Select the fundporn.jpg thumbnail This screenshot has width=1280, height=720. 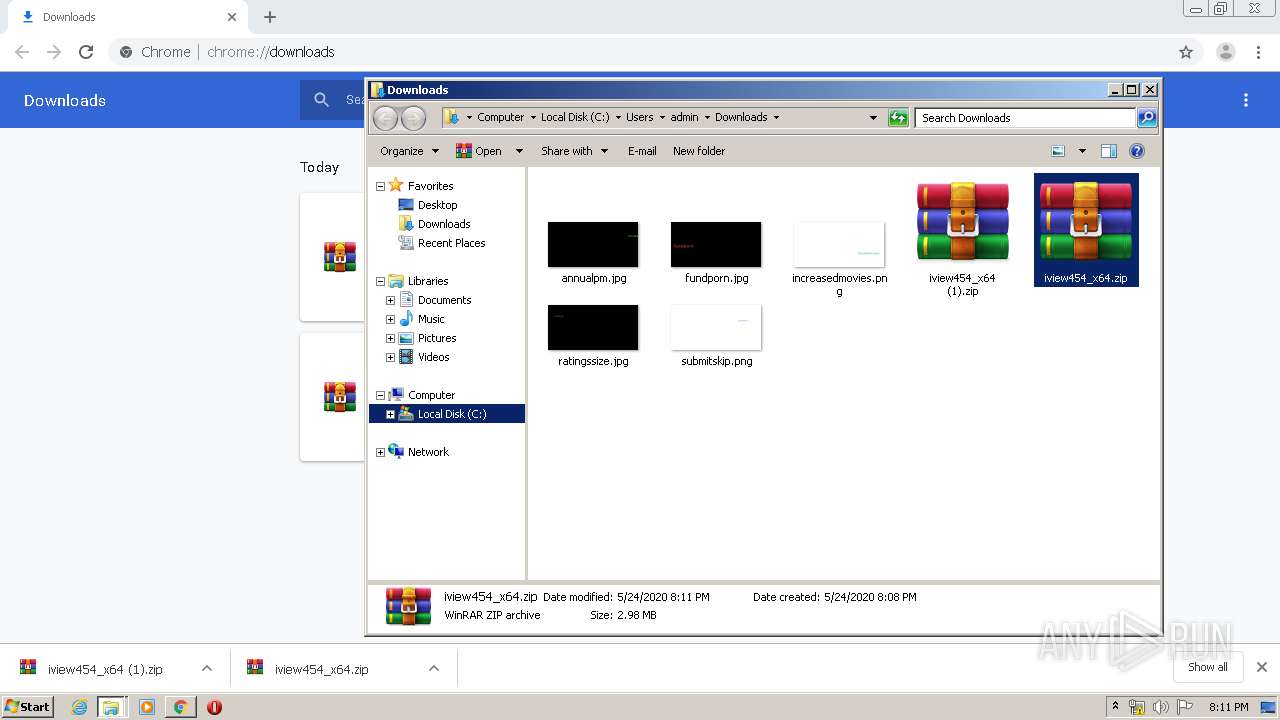(x=716, y=244)
